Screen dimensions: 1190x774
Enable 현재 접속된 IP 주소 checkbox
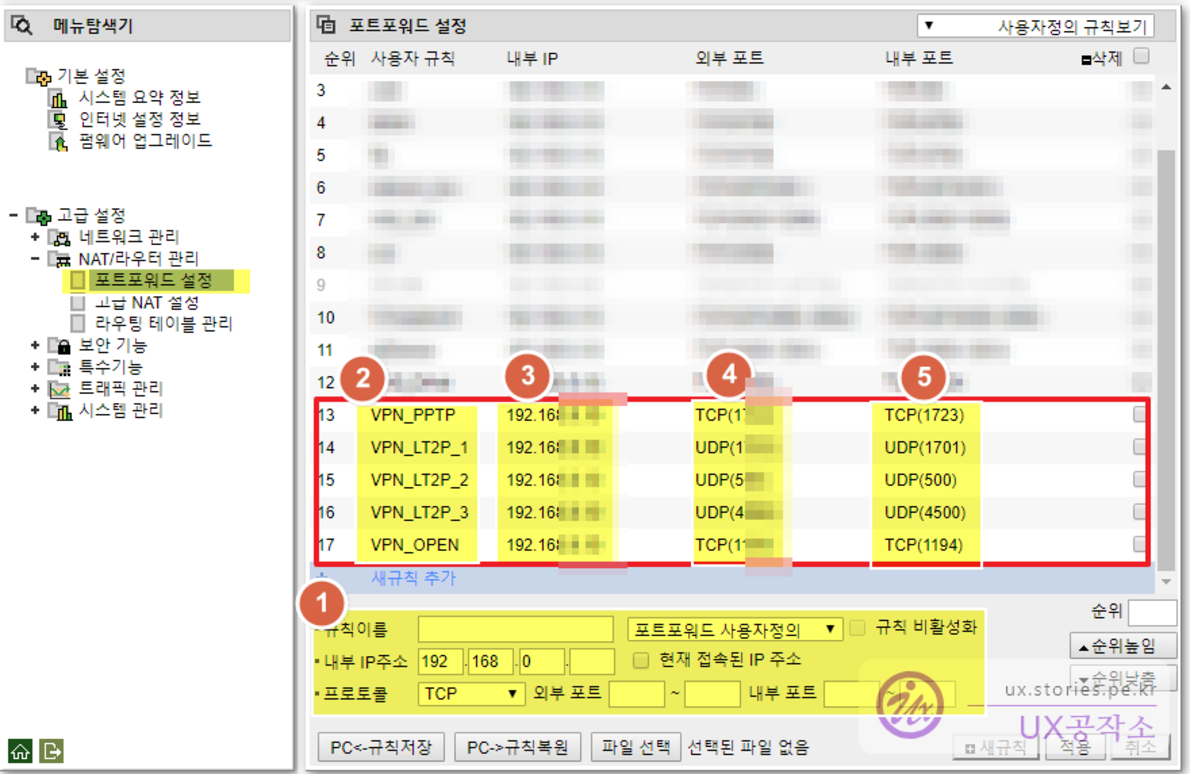(642, 660)
